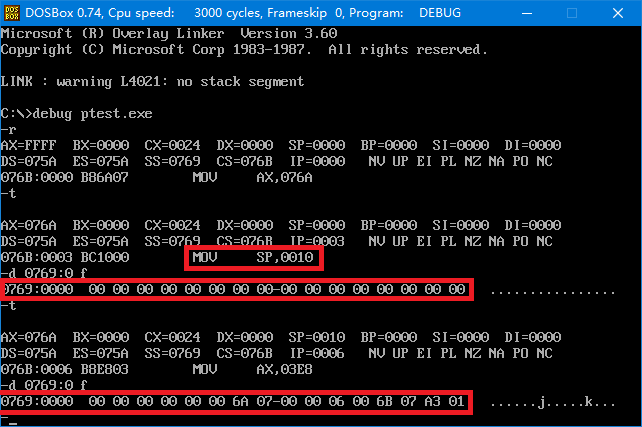Close the DOSBox window
642x427 pixels.
(x=618, y=13)
